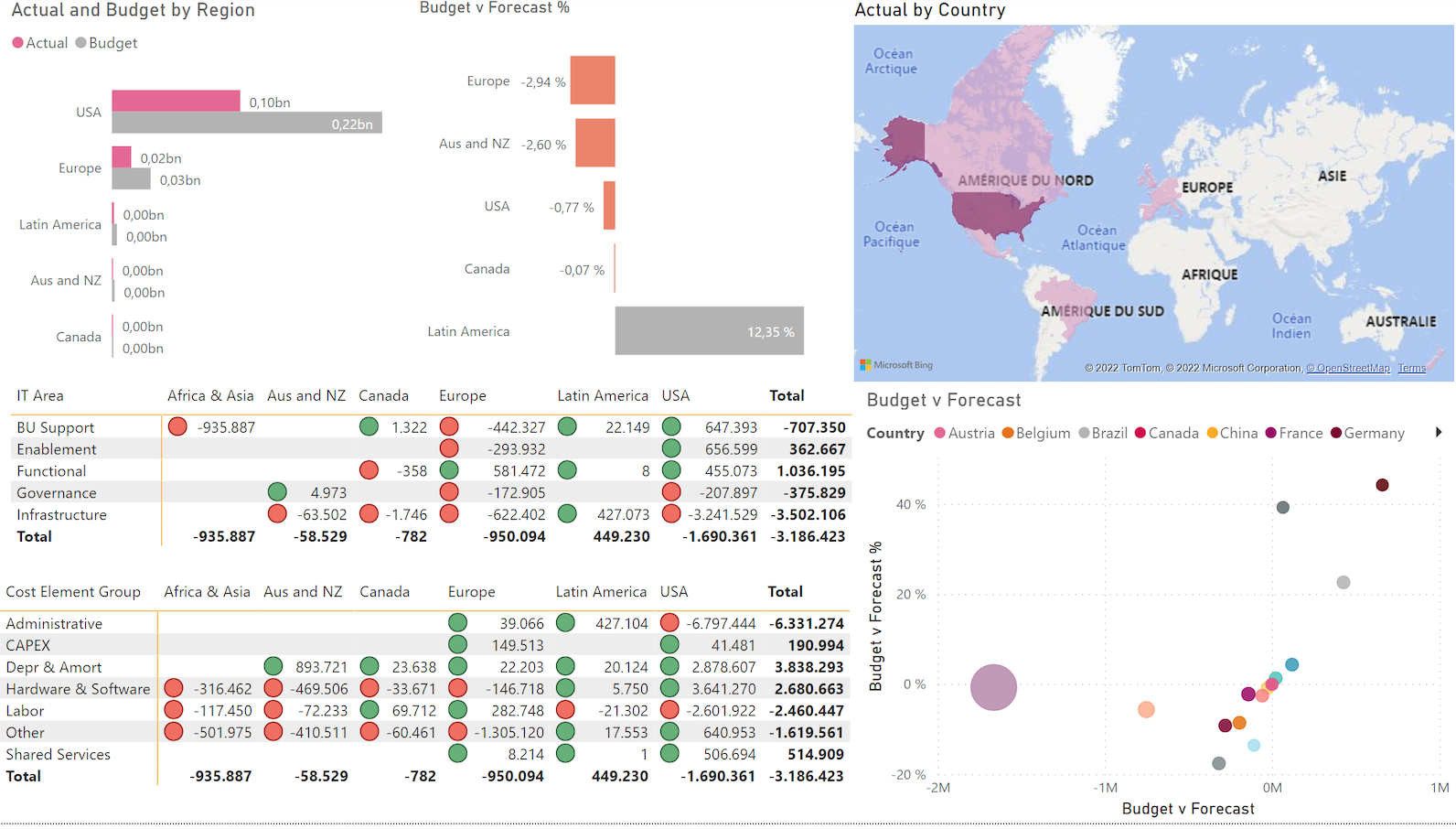Select BU Support row label
Image resolution: width=1456 pixels, height=829 pixels.
coord(55,427)
